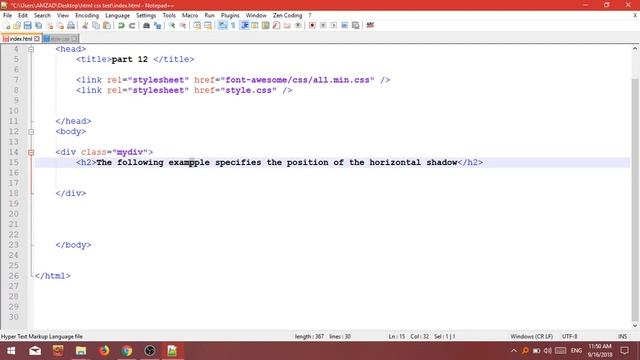Click Windows (CR LF) line ending selector

[x=531, y=336]
